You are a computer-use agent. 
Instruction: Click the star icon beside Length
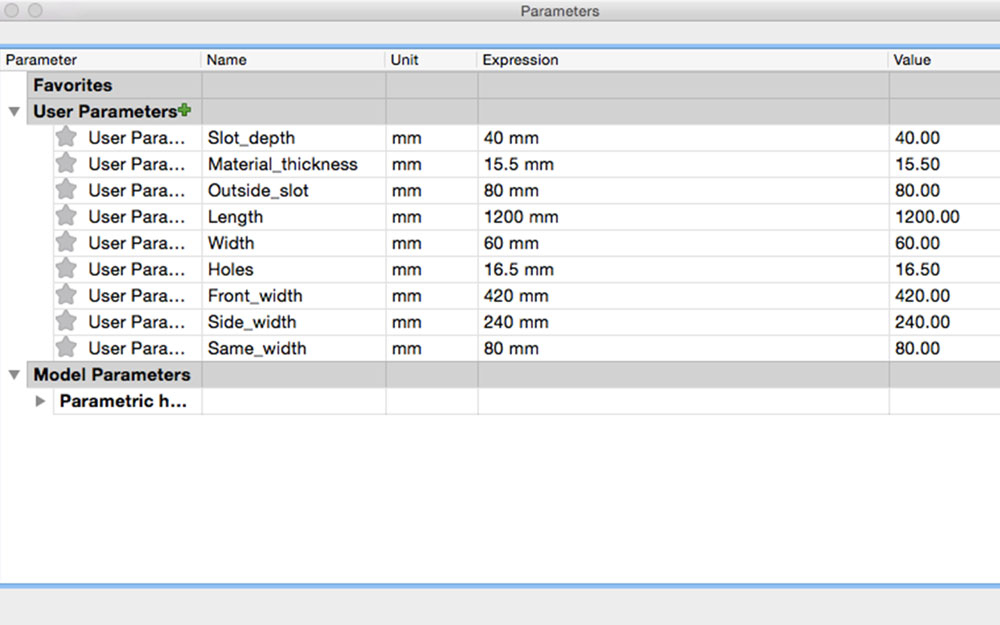pyautogui.click(x=66, y=216)
